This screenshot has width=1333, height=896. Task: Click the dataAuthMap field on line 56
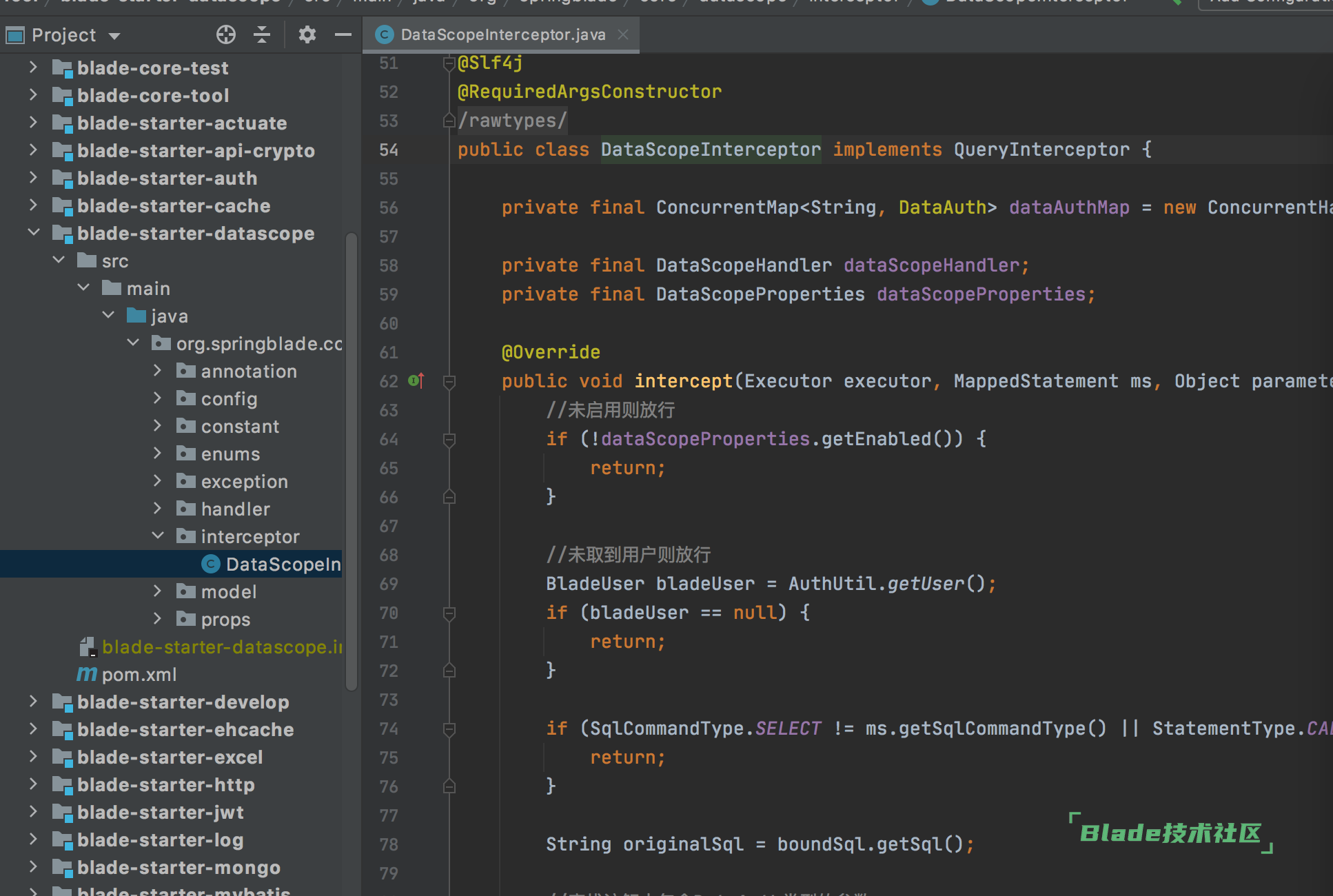pyautogui.click(x=1069, y=207)
